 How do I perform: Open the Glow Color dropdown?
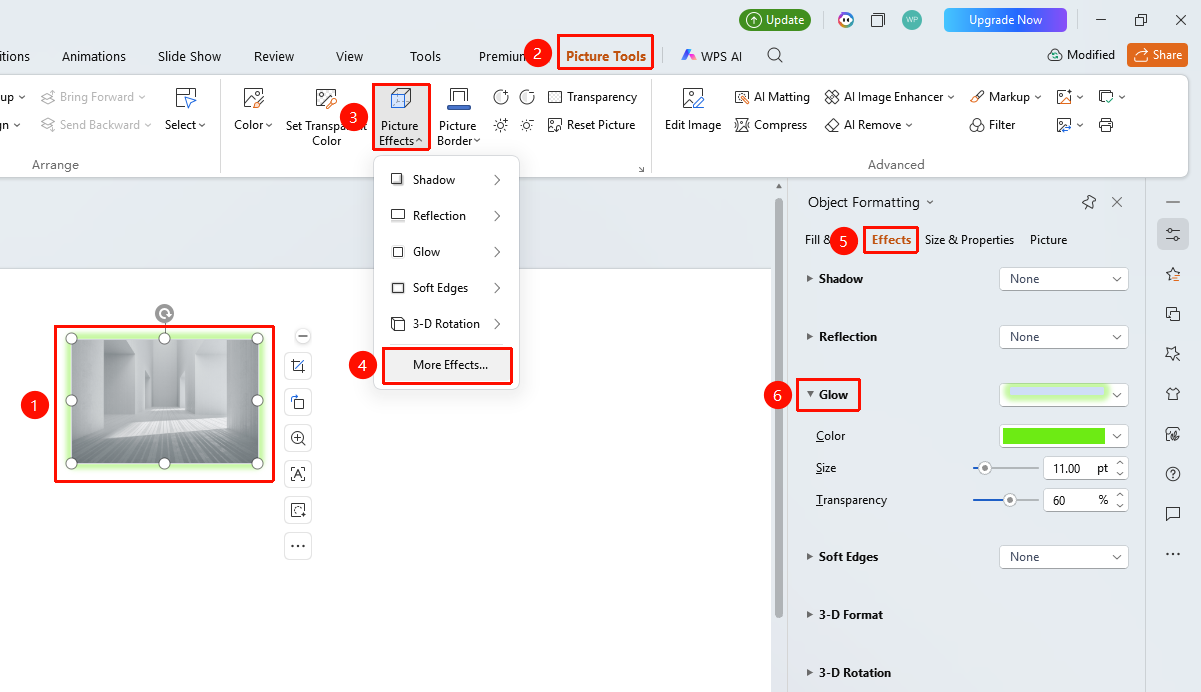(x=1064, y=436)
